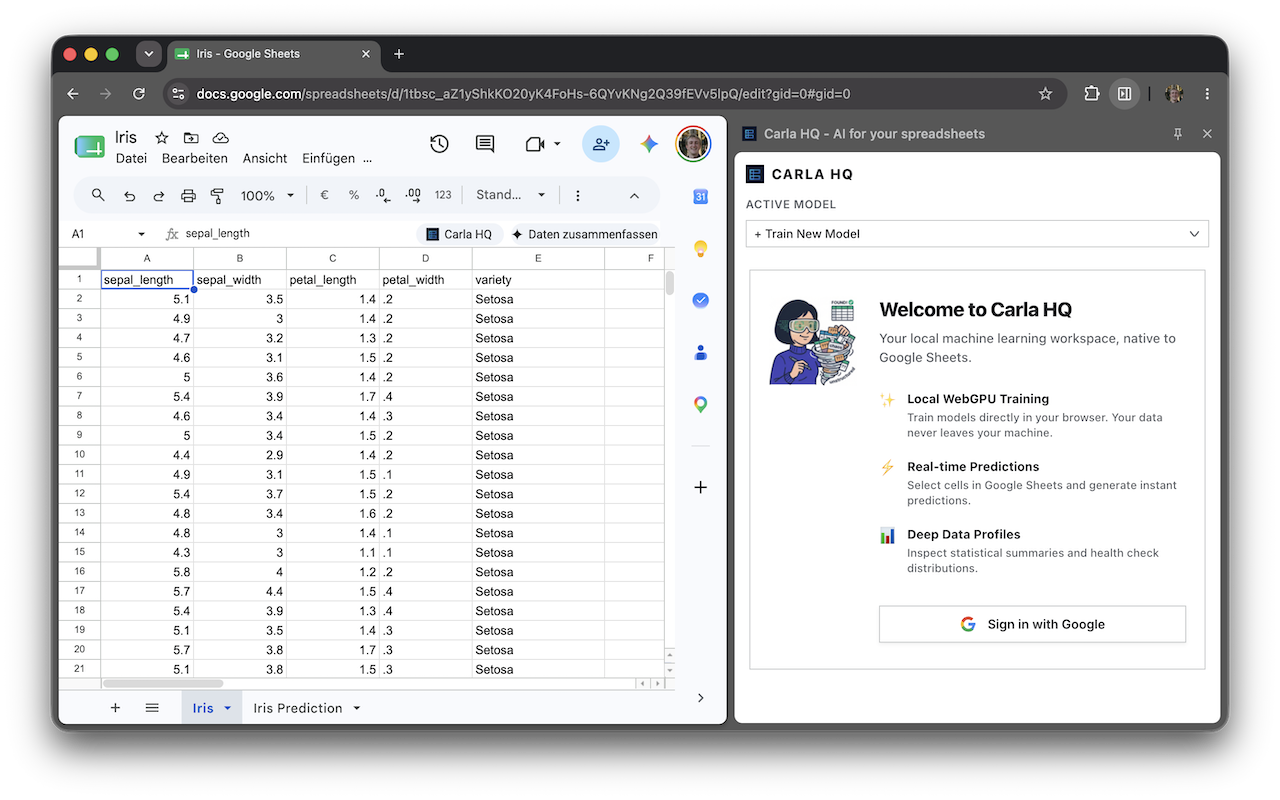Click the Carla HQ button in formula bar
The image size is (1280, 800).
tap(459, 234)
